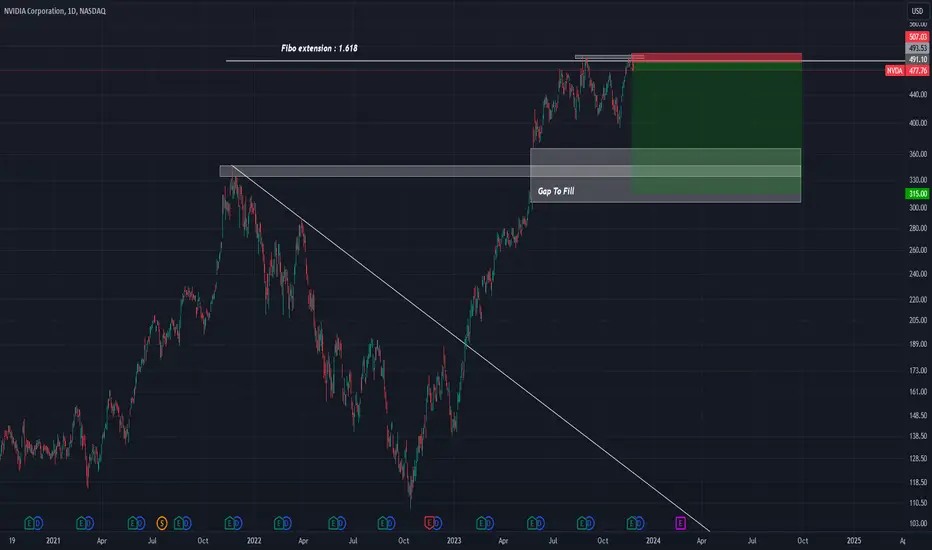Click the 2022 label on the time axis
Image resolution: width=932 pixels, height=550 pixels.
(x=254, y=540)
